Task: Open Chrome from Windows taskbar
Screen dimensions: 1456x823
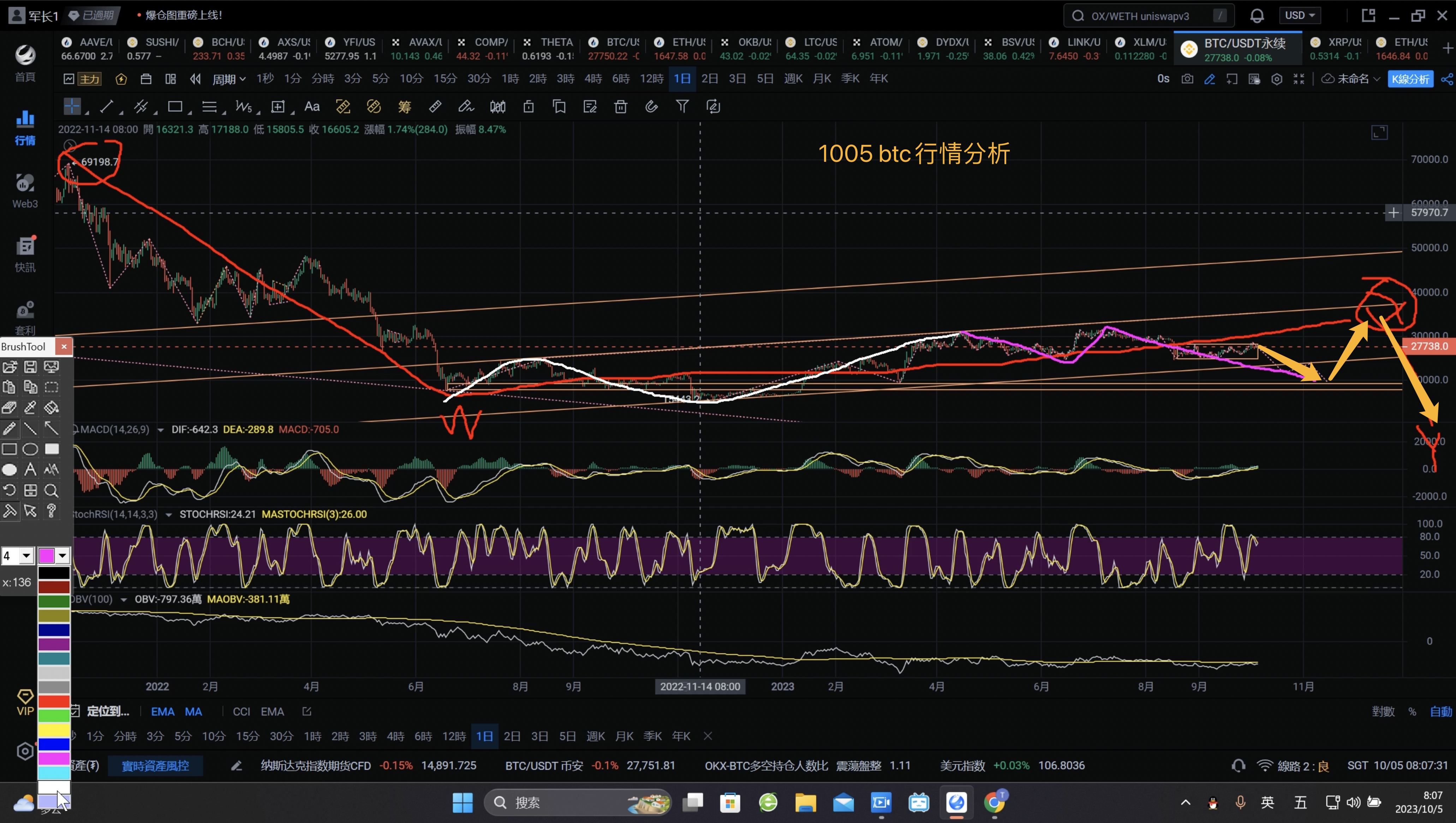Action: point(994,803)
